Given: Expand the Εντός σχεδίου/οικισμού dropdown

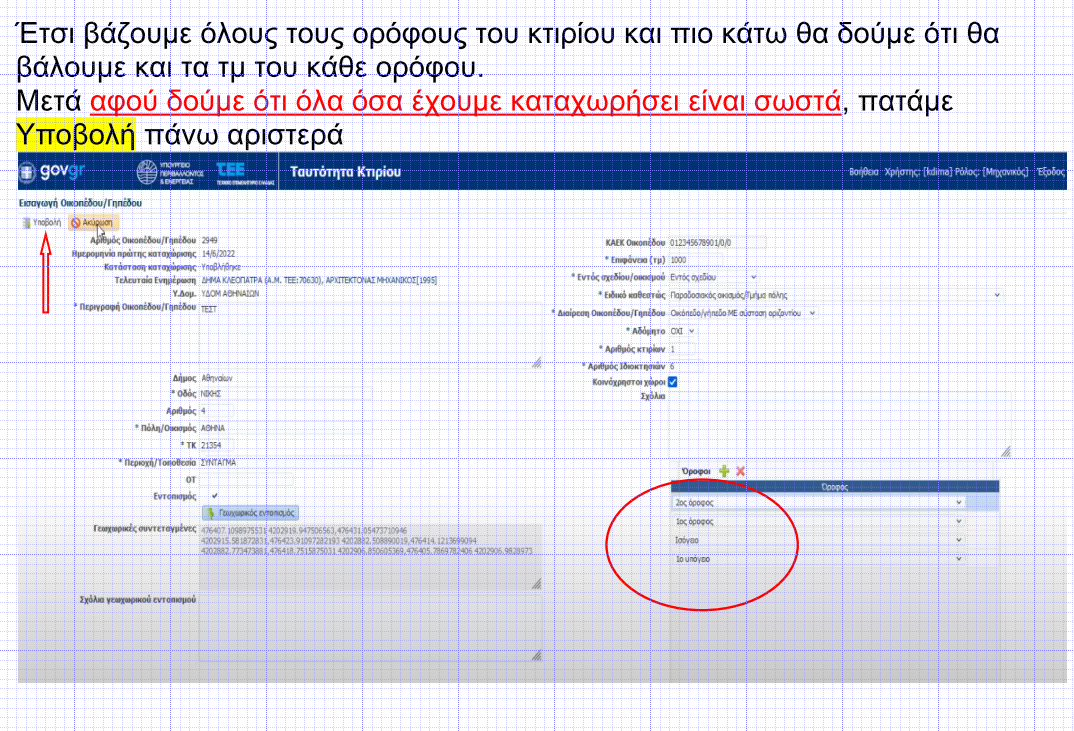Looking at the screenshot, I should click(x=713, y=277).
